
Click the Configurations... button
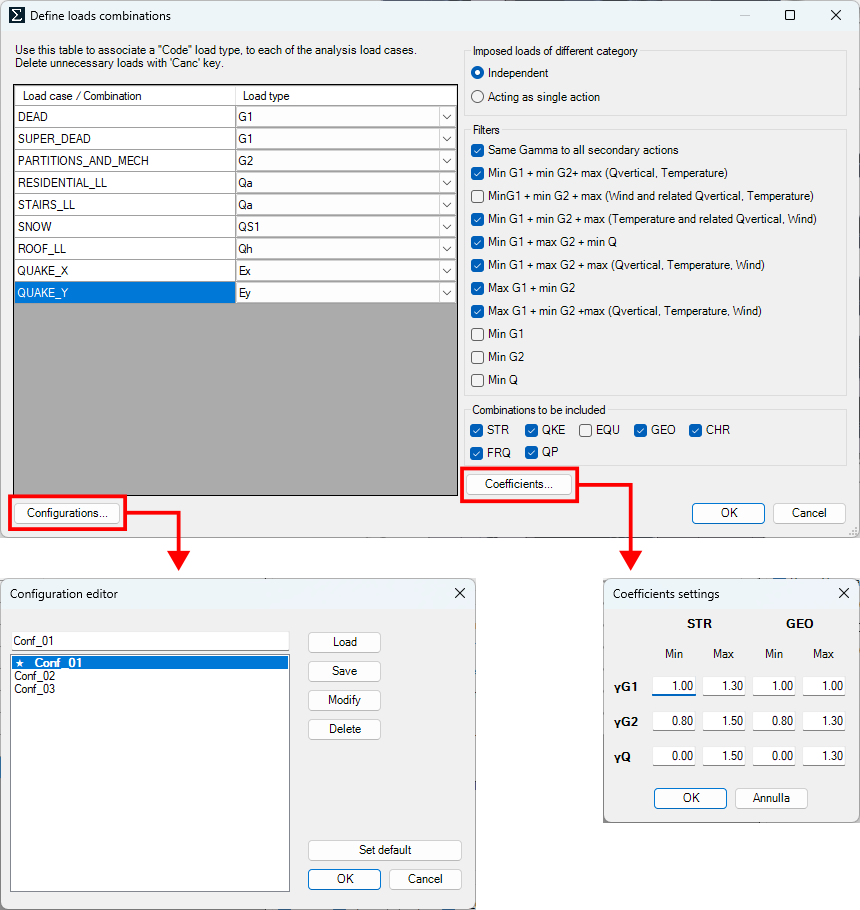pyautogui.click(x=67, y=513)
